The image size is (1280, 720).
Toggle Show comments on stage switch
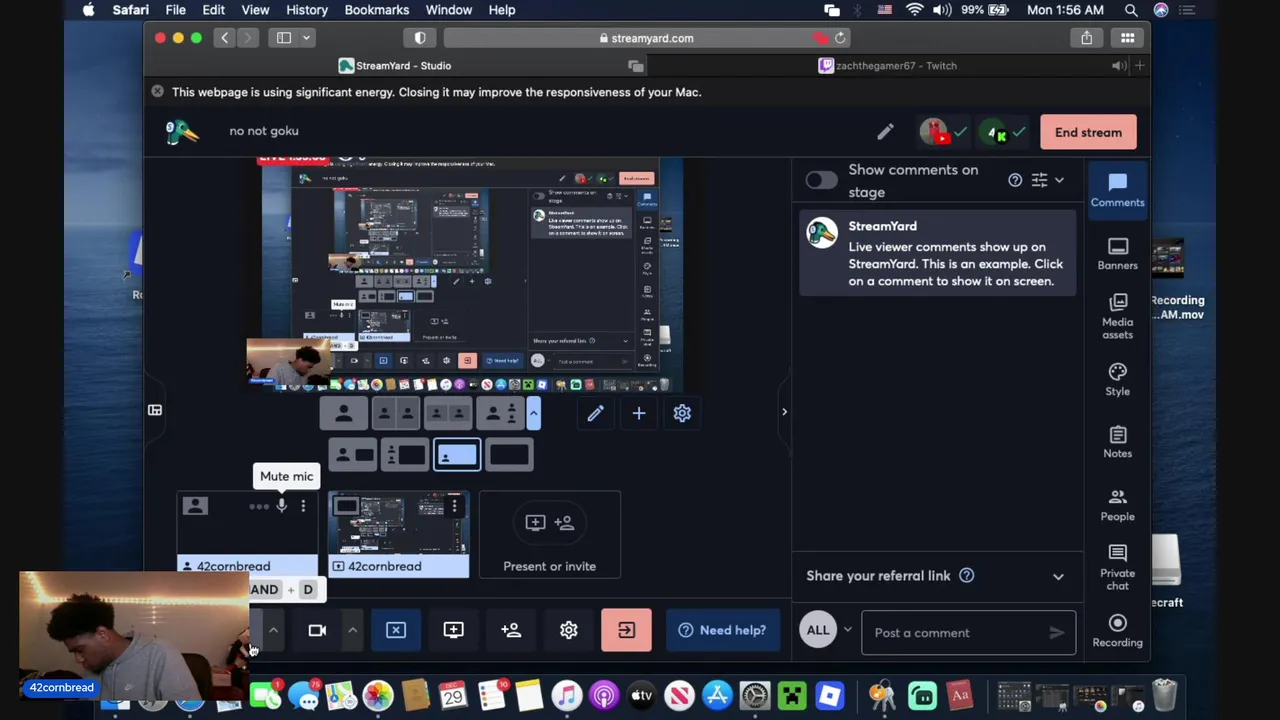(821, 180)
